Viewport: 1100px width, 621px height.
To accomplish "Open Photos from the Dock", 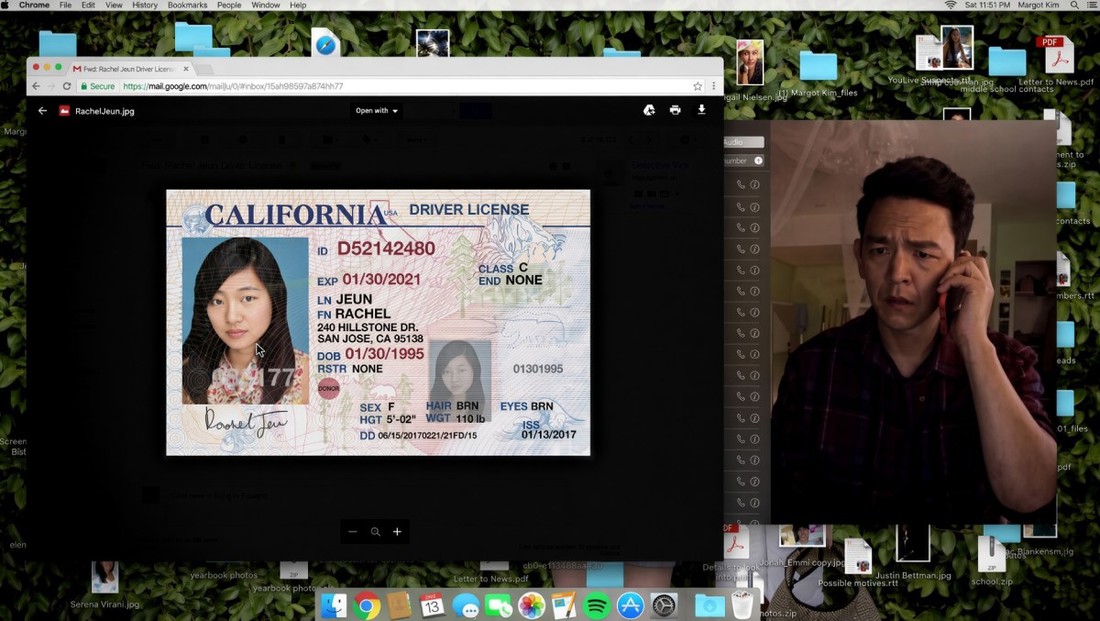I will (x=531, y=605).
